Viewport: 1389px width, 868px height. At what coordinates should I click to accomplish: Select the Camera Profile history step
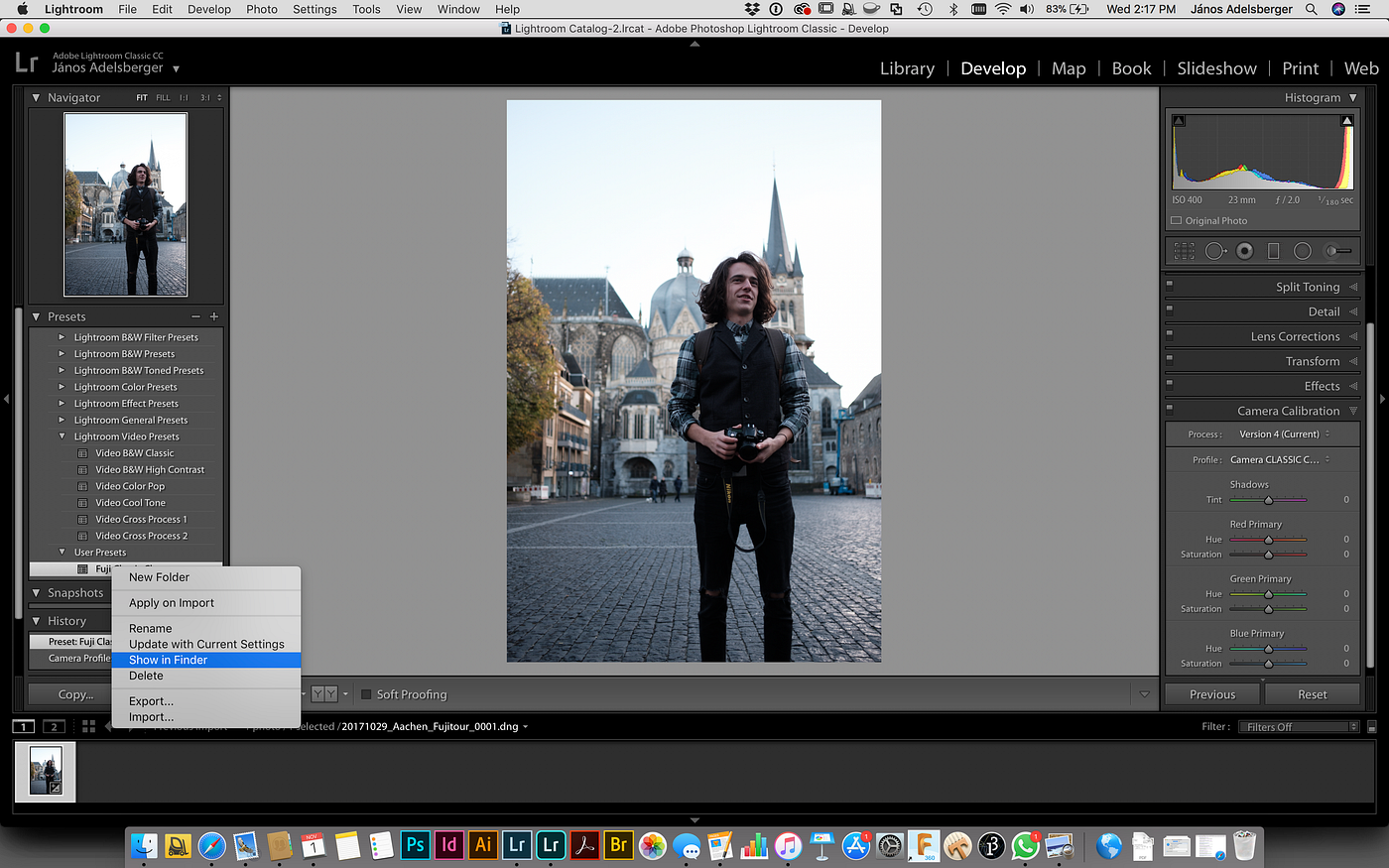(71, 658)
